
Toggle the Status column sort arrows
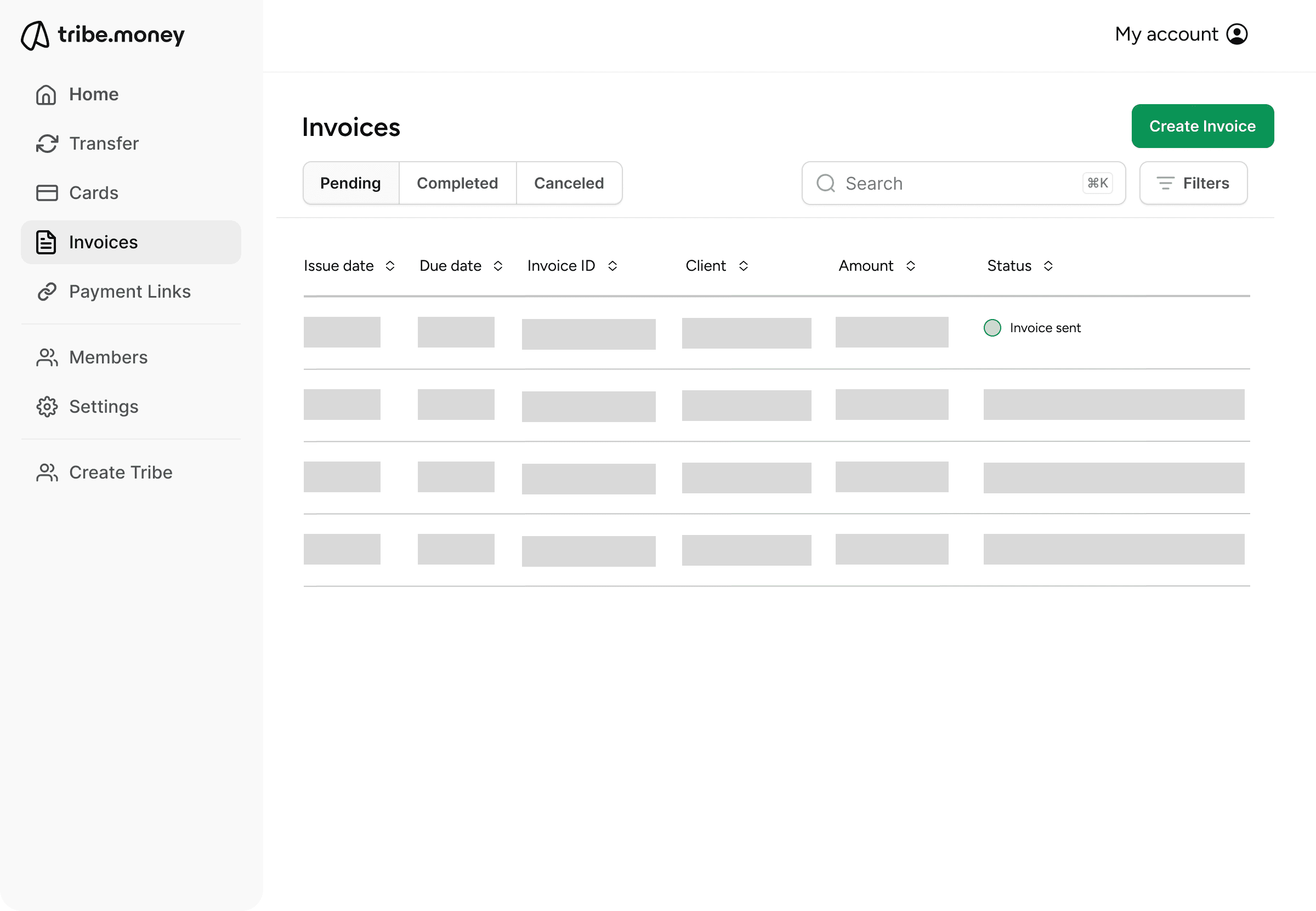point(1048,266)
